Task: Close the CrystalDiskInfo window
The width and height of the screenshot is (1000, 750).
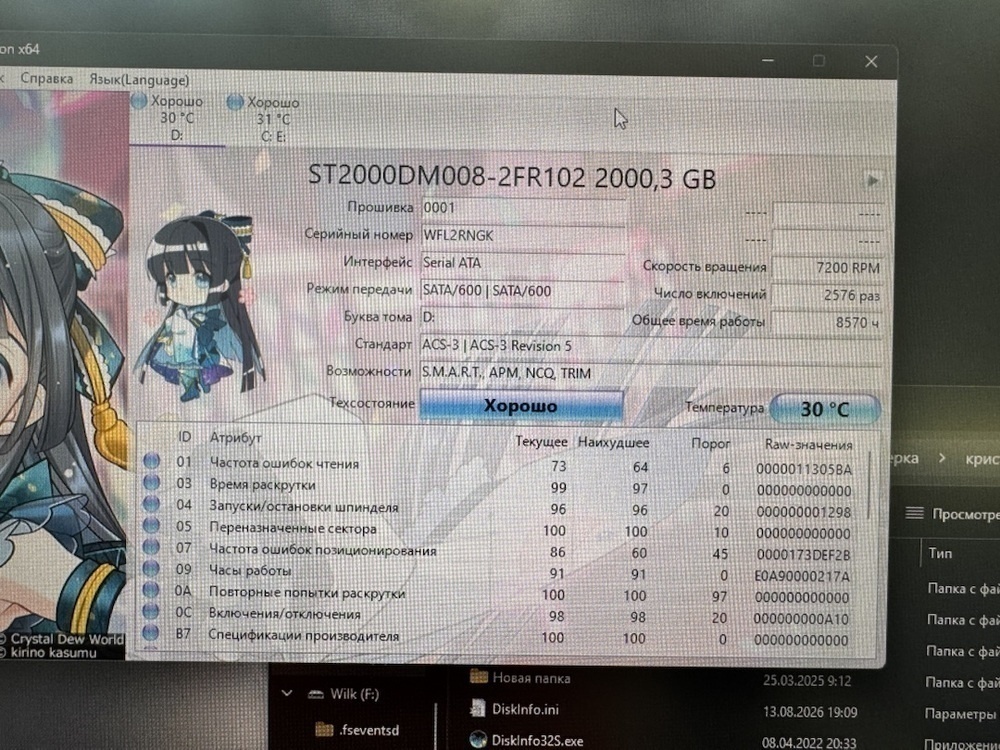Action: click(x=871, y=62)
